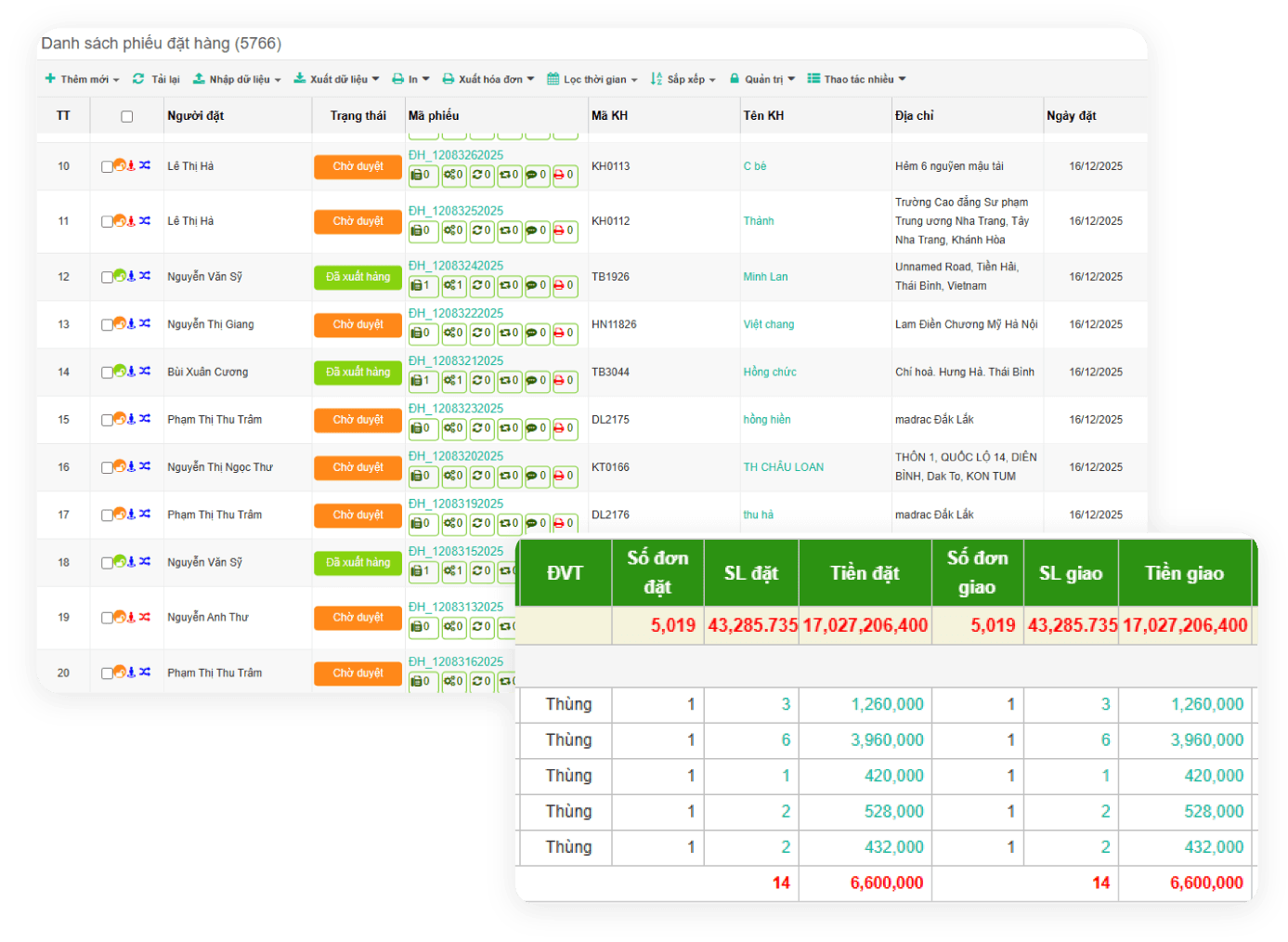This screenshot has width=1288, height=942.
Task: Open the Thêm mới dropdown
Action: pyautogui.click(x=83, y=79)
